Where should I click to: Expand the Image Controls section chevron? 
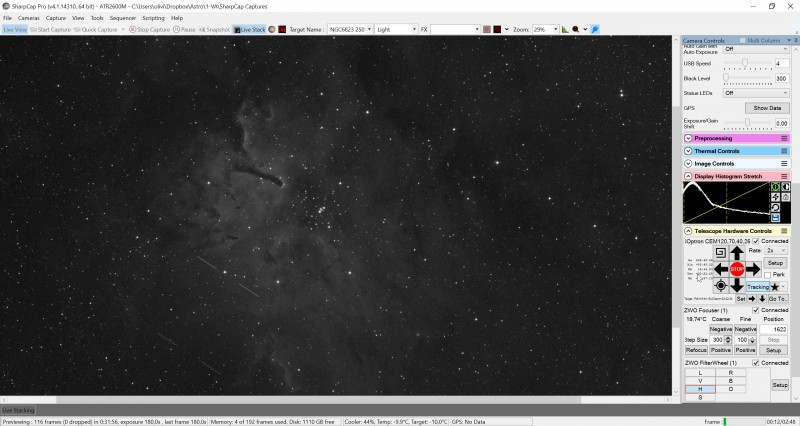tap(688, 164)
